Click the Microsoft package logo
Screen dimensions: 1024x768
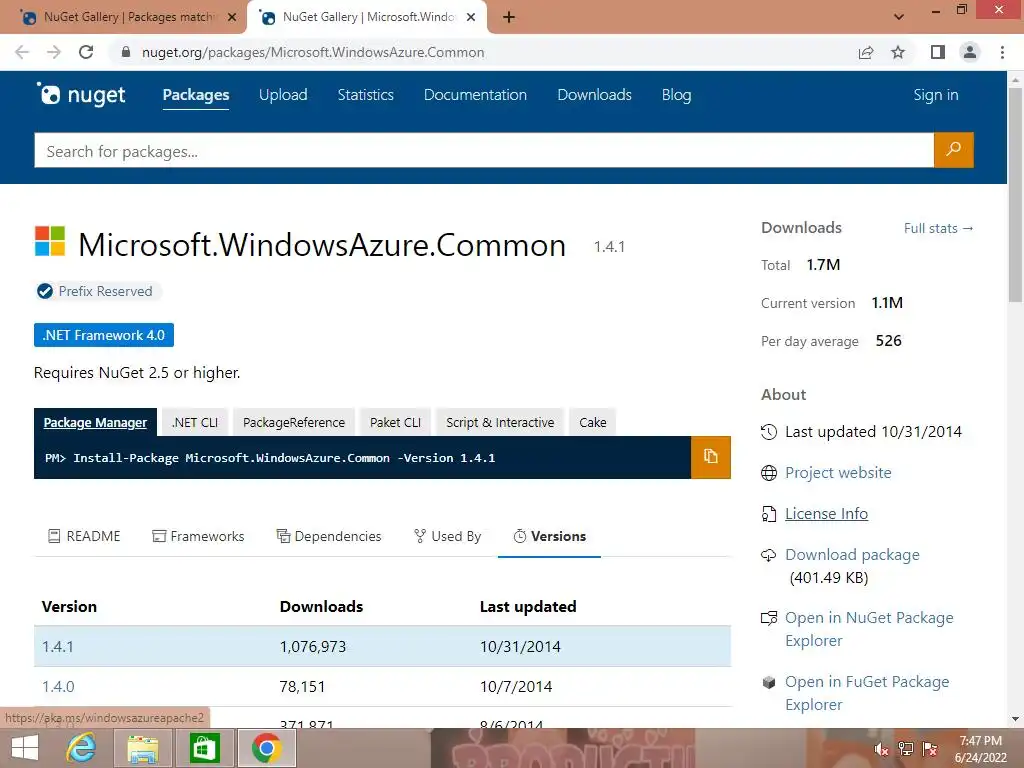[50, 241]
